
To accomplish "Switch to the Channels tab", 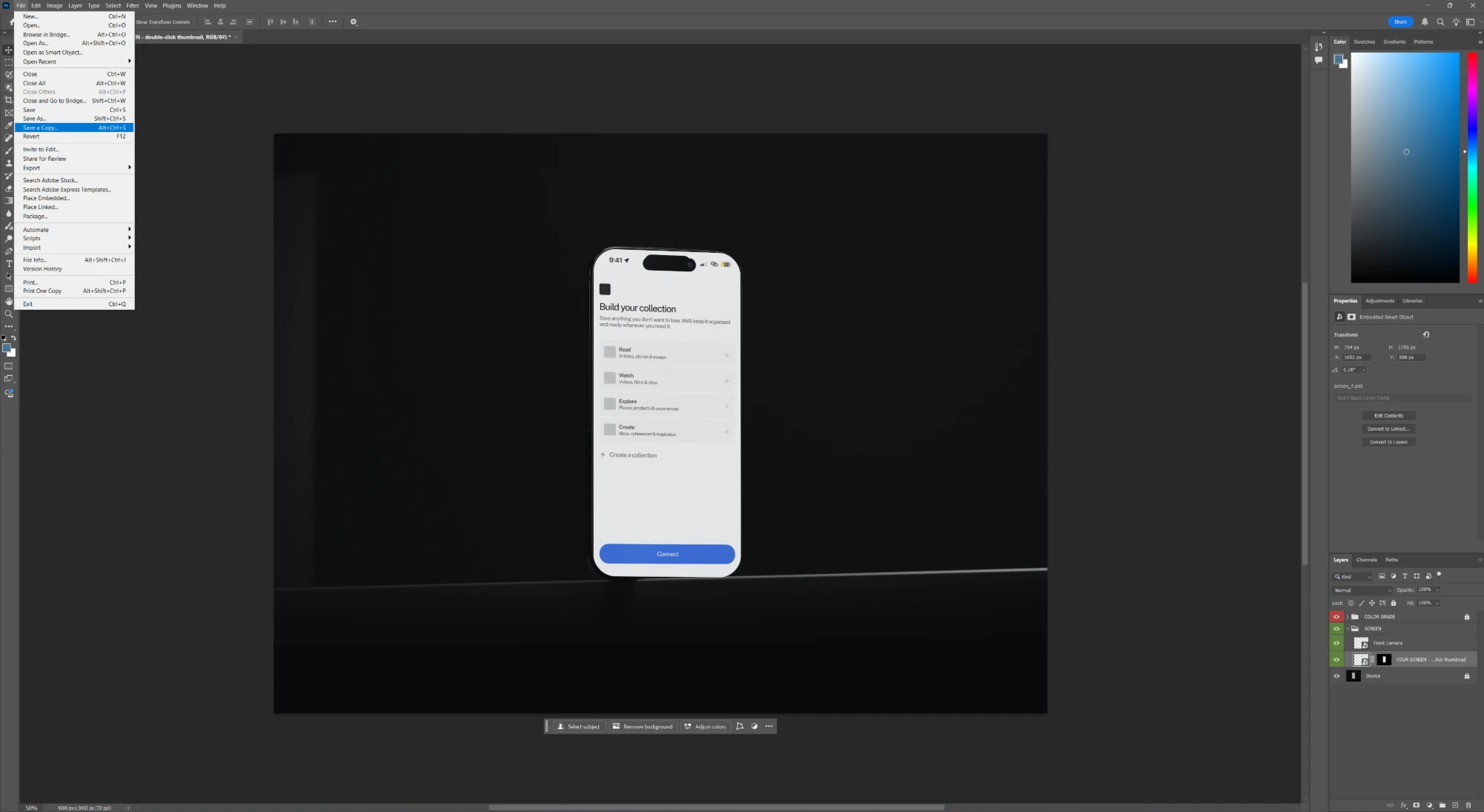I will tap(1366, 560).
